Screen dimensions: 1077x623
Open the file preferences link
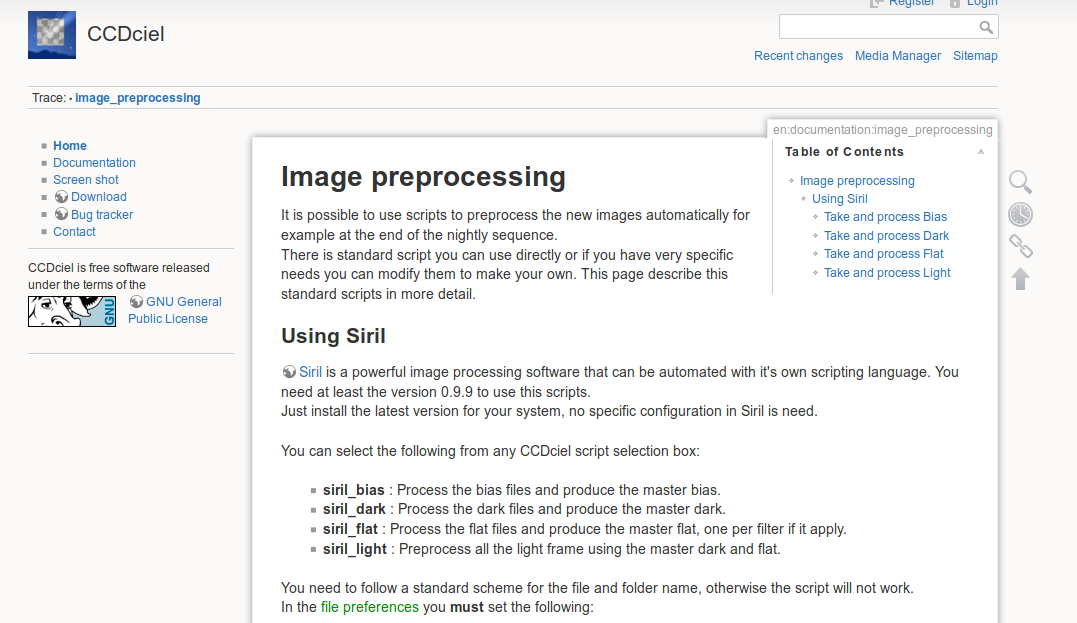point(370,607)
